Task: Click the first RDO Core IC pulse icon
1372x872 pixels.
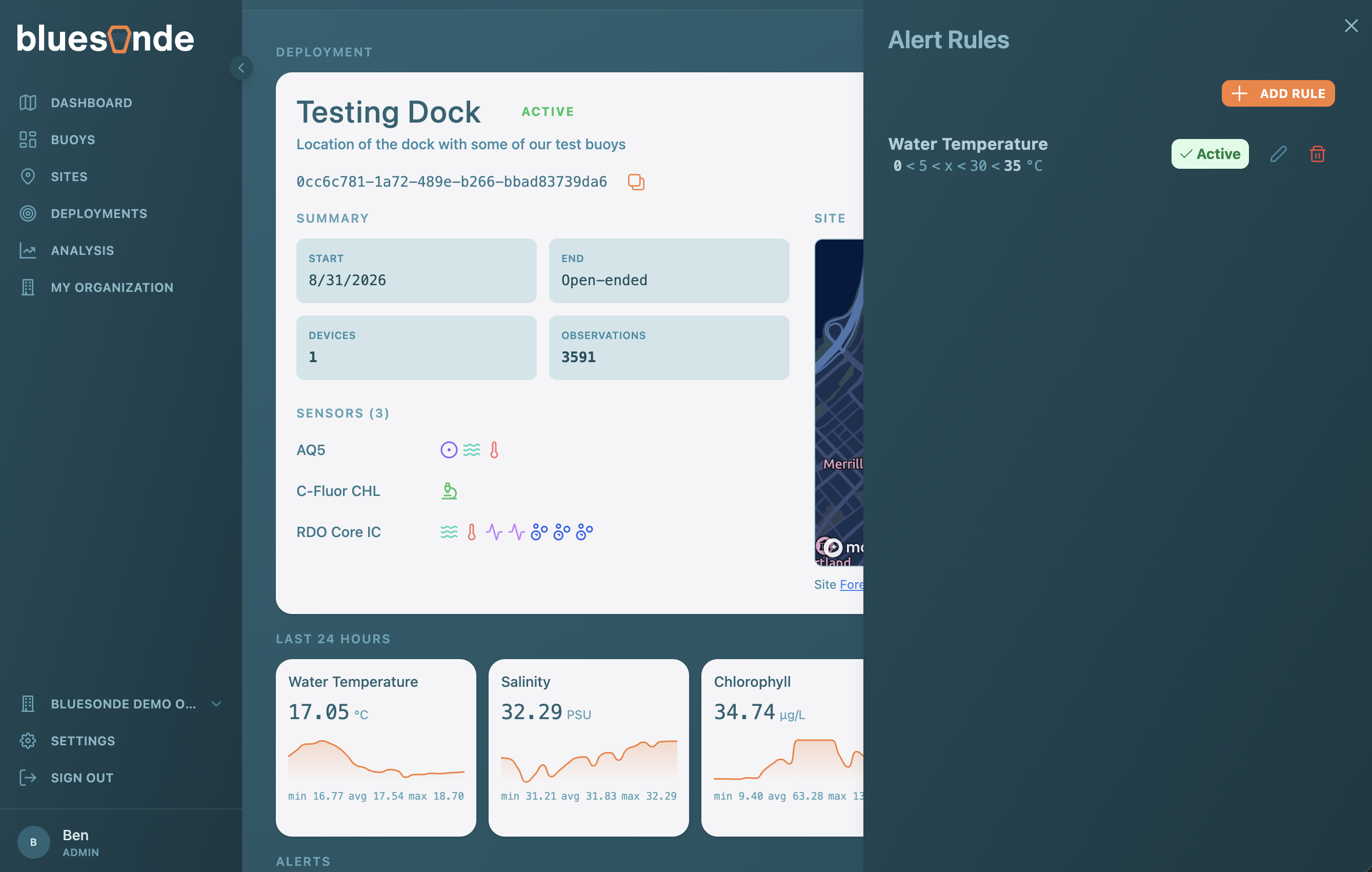Action: click(494, 532)
